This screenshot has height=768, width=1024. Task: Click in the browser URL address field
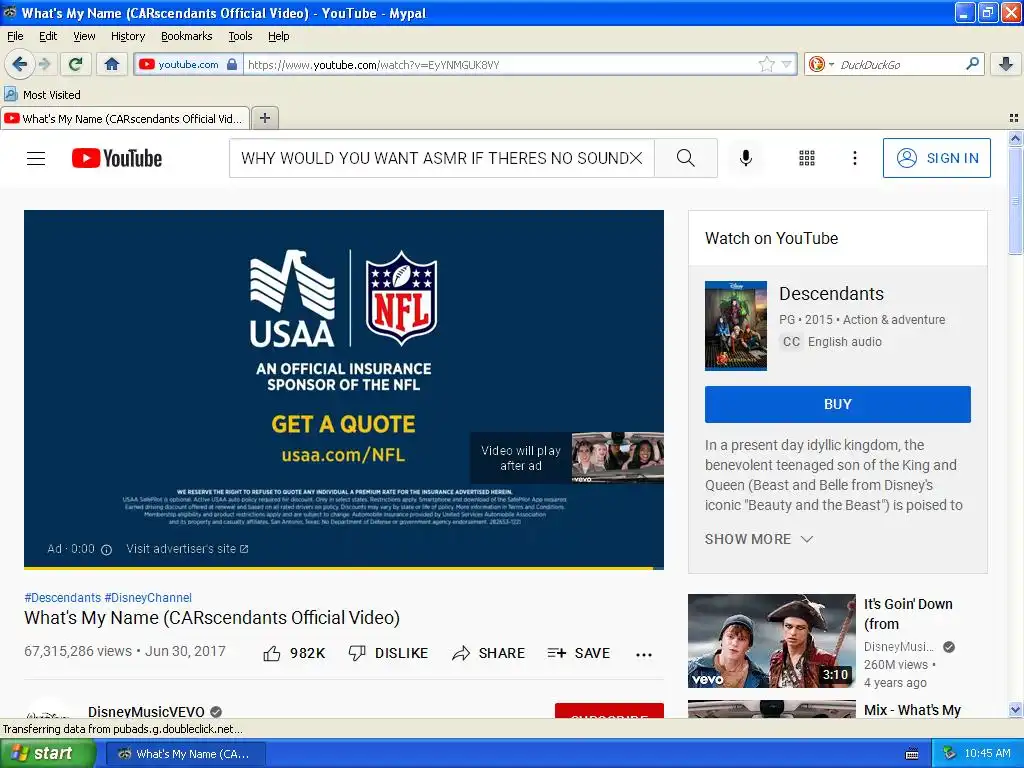[x=500, y=64]
